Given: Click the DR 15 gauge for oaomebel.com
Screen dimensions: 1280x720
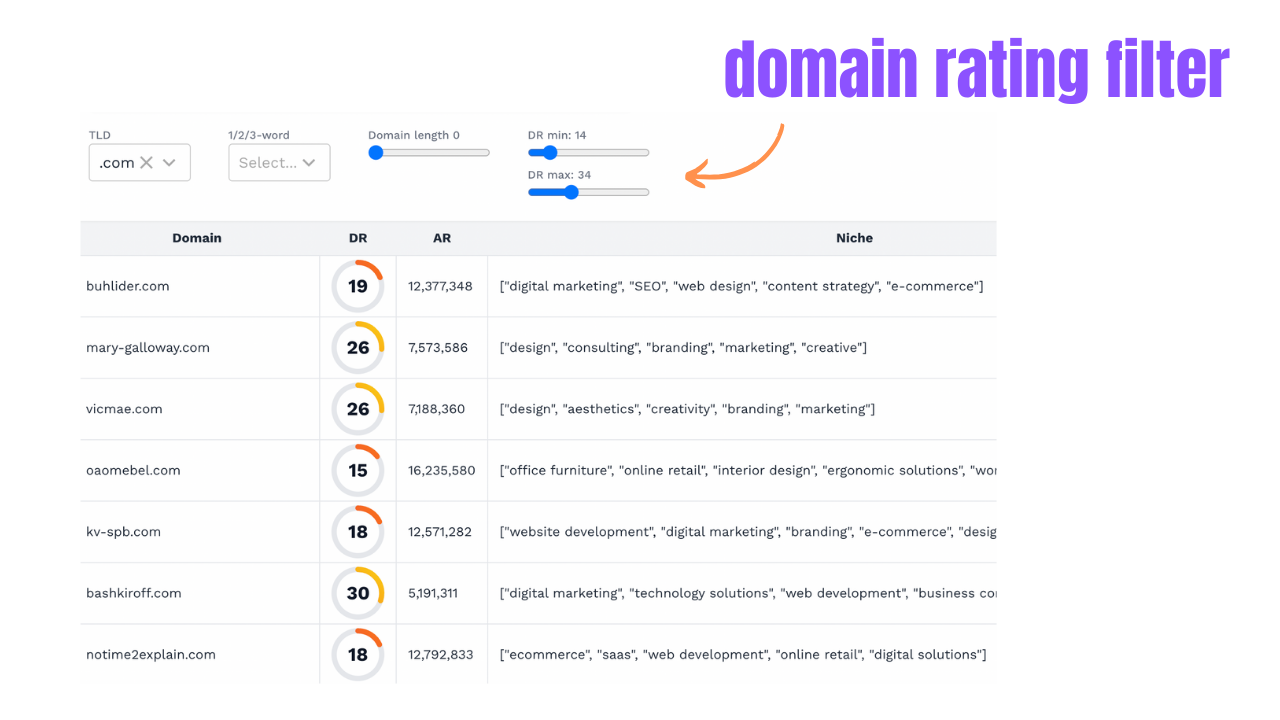Looking at the screenshot, I should click(358, 470).
